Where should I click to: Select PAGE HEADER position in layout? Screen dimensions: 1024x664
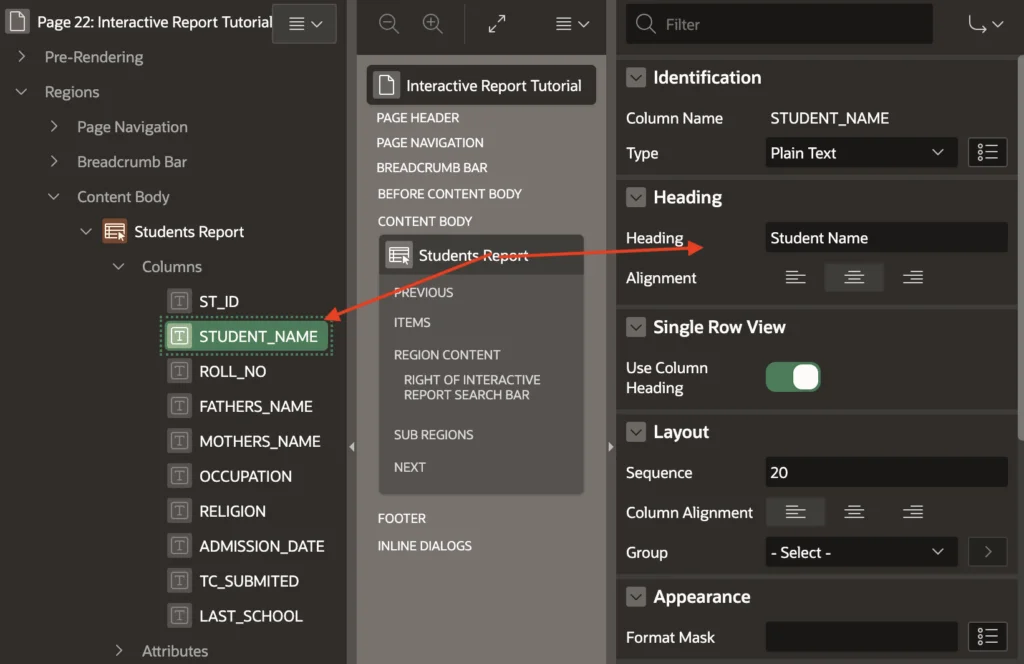[x=418, y=118]
